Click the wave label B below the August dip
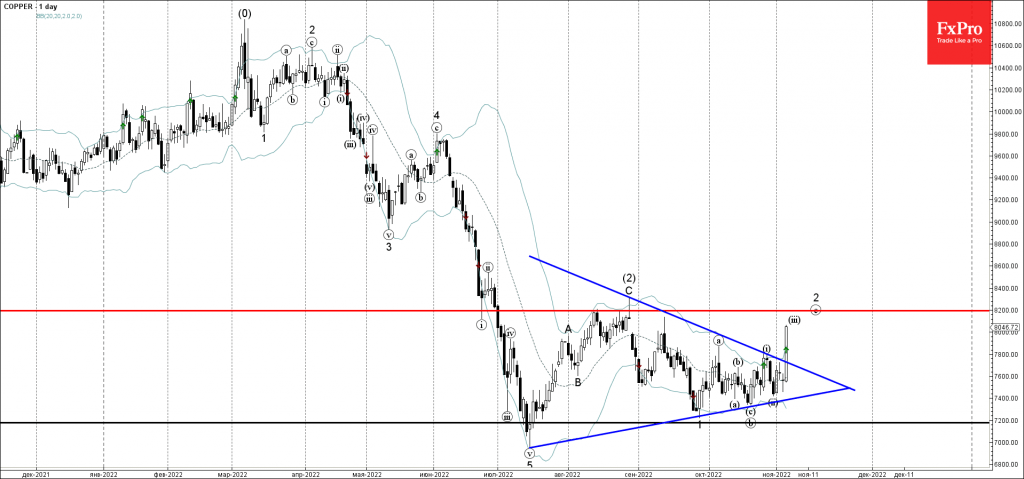Screen dimensions: 1024x479 pos(578,381)
